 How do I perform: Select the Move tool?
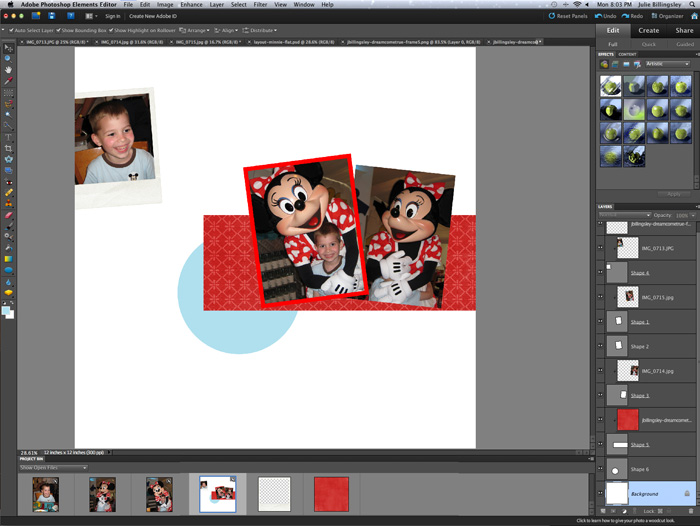8,48
